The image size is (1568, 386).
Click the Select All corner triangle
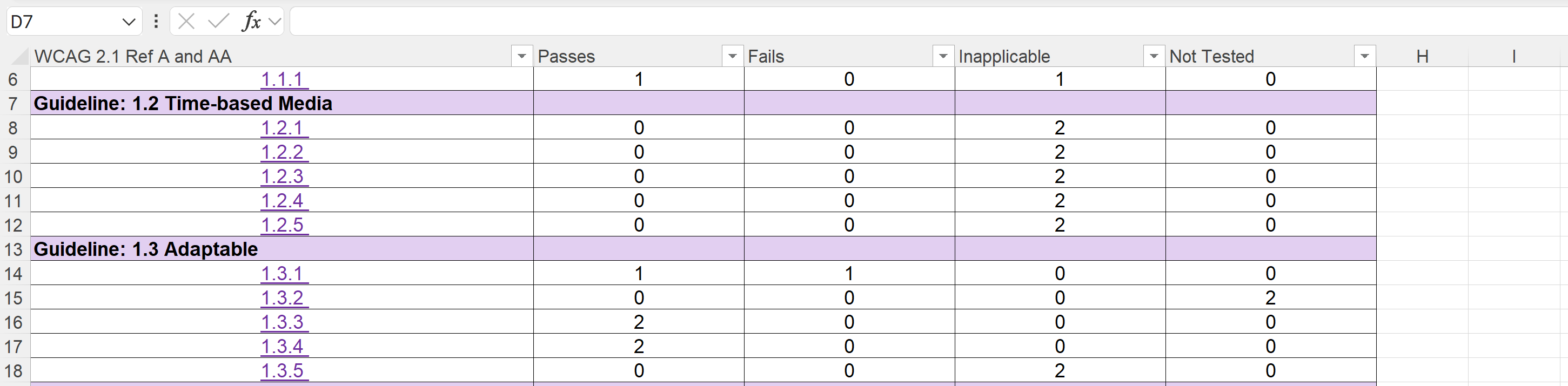20,57
